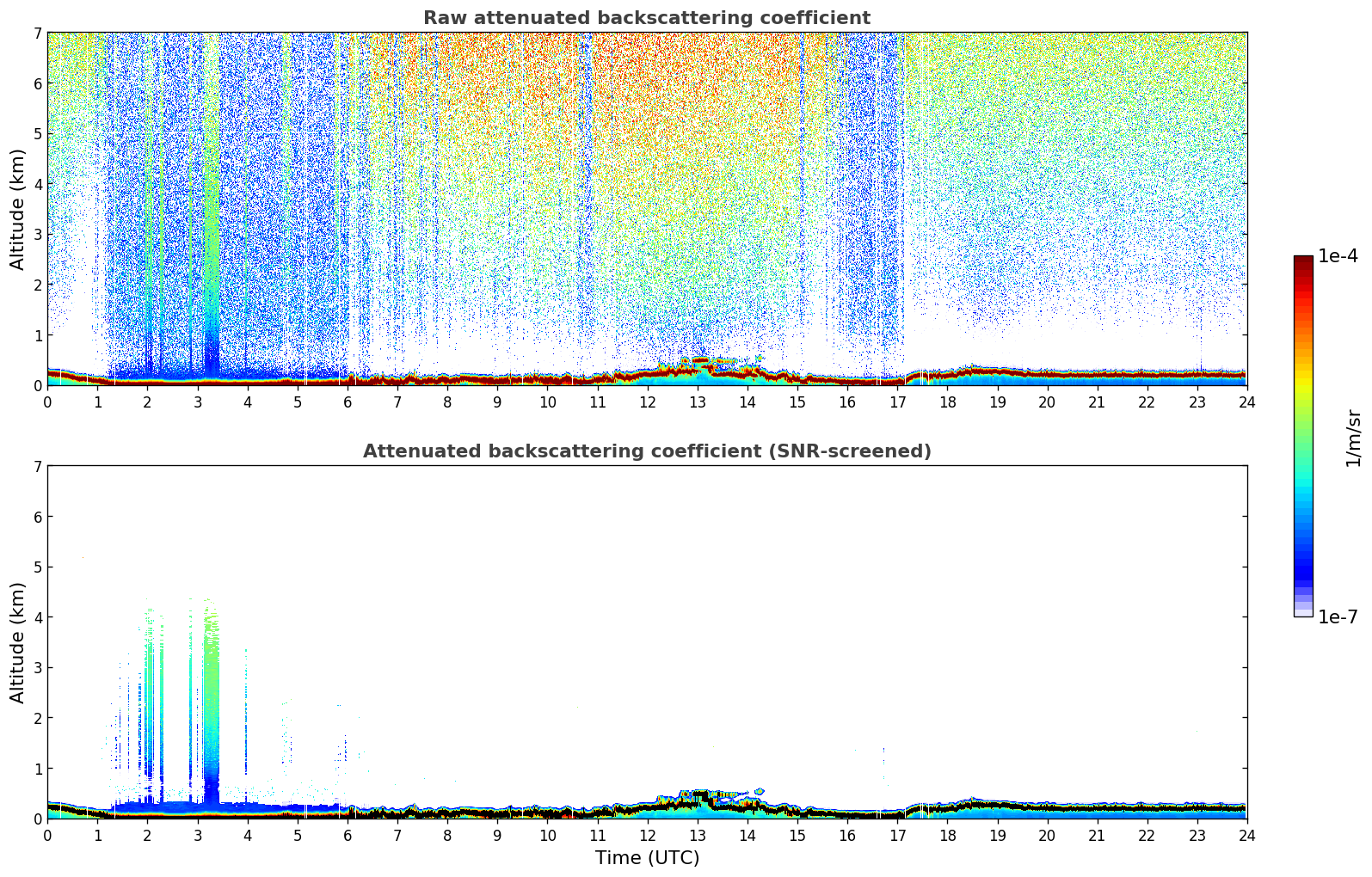Click the top plot x-axis tick '20'
This screenshot has height=877, width=1372.
tap(1047, 402)
